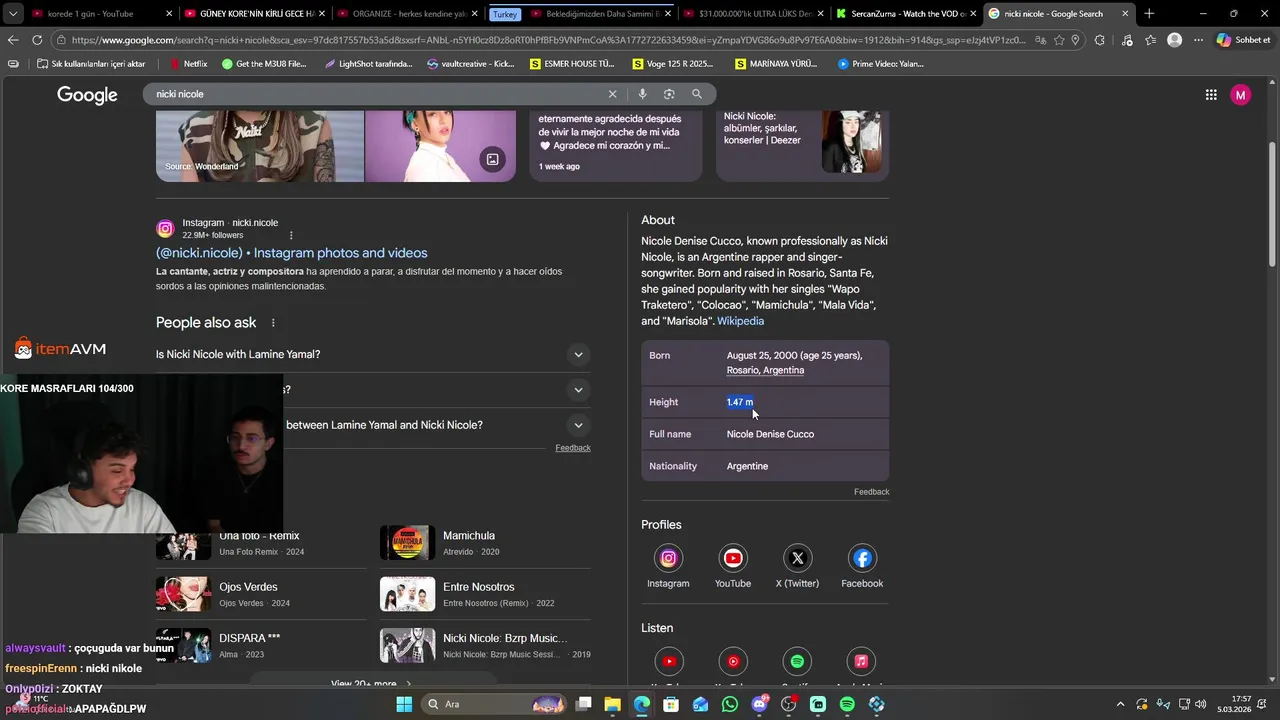
Task: Open the Entre Nosotros song result
Action: click(485, 594)
